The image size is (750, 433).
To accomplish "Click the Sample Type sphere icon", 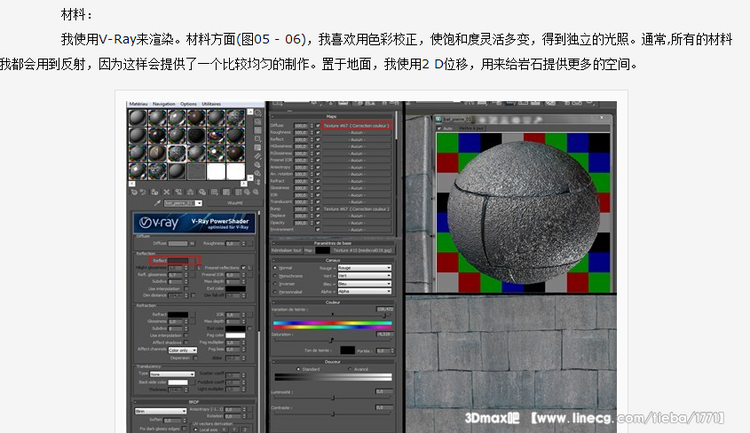I will [x=258, y=112].
